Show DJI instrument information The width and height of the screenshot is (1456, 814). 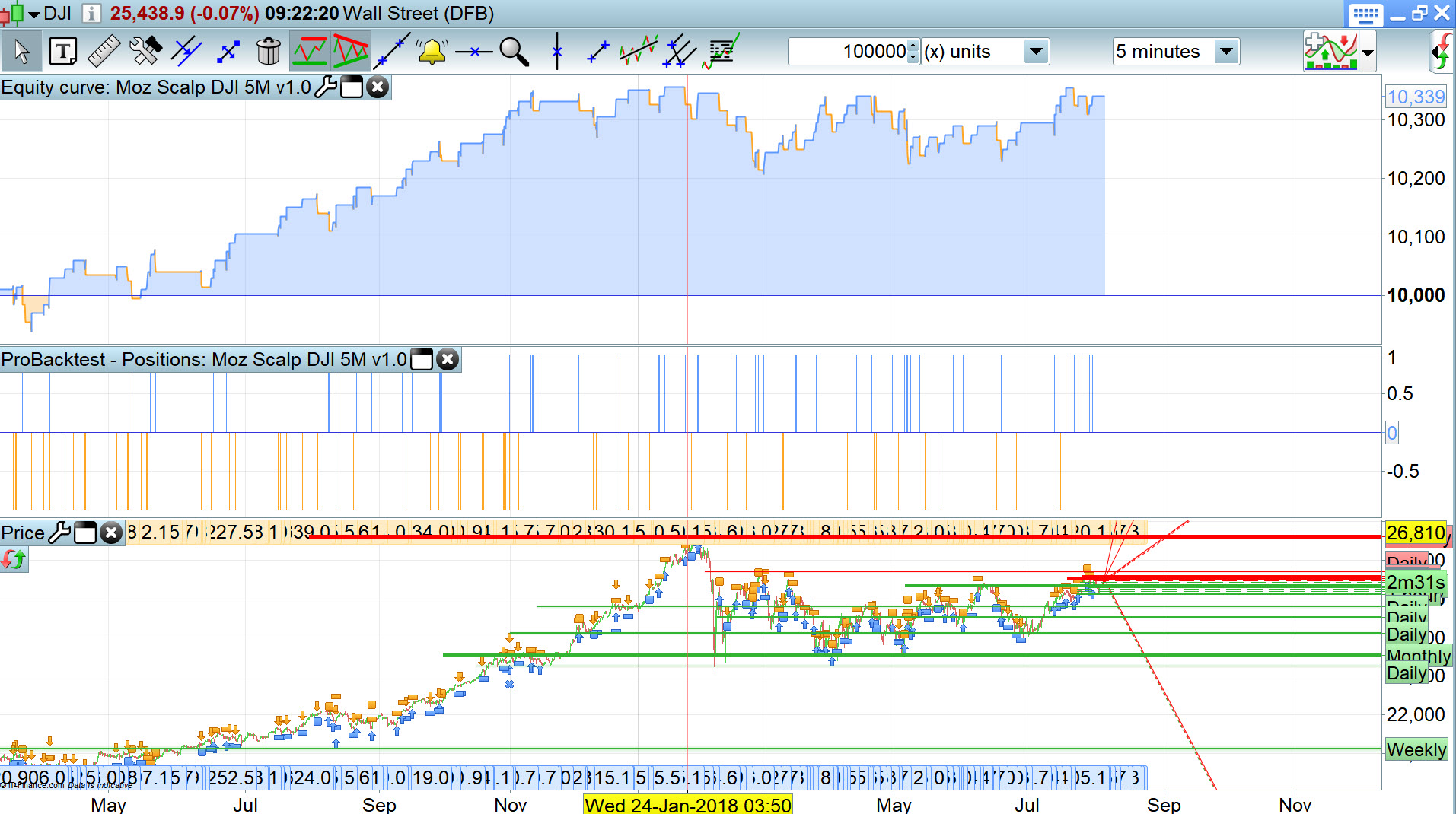[91, 14]
